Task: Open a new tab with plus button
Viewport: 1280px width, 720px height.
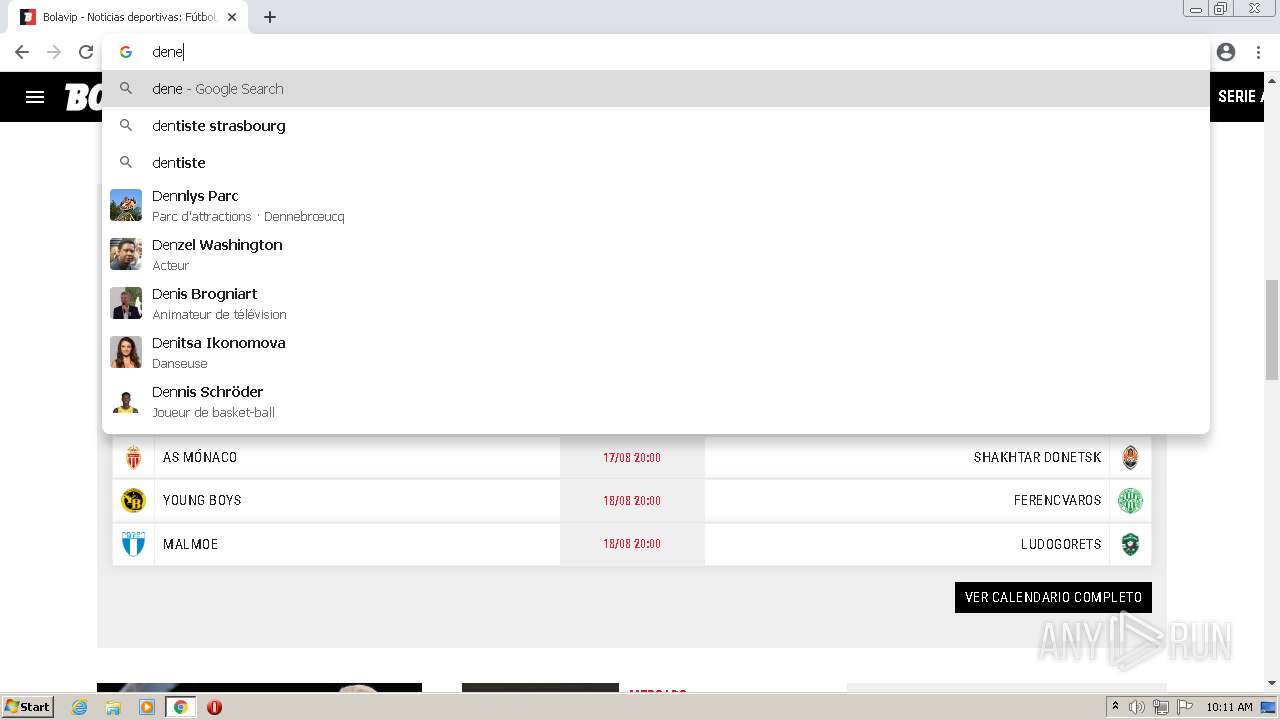Action: pos(270,17)
